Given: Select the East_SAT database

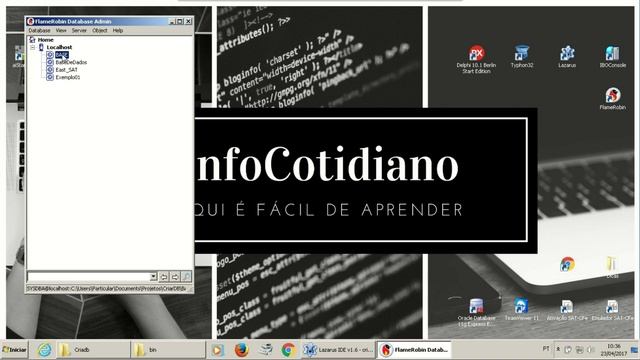Looking at the screenshot, I should click(67, 70).
